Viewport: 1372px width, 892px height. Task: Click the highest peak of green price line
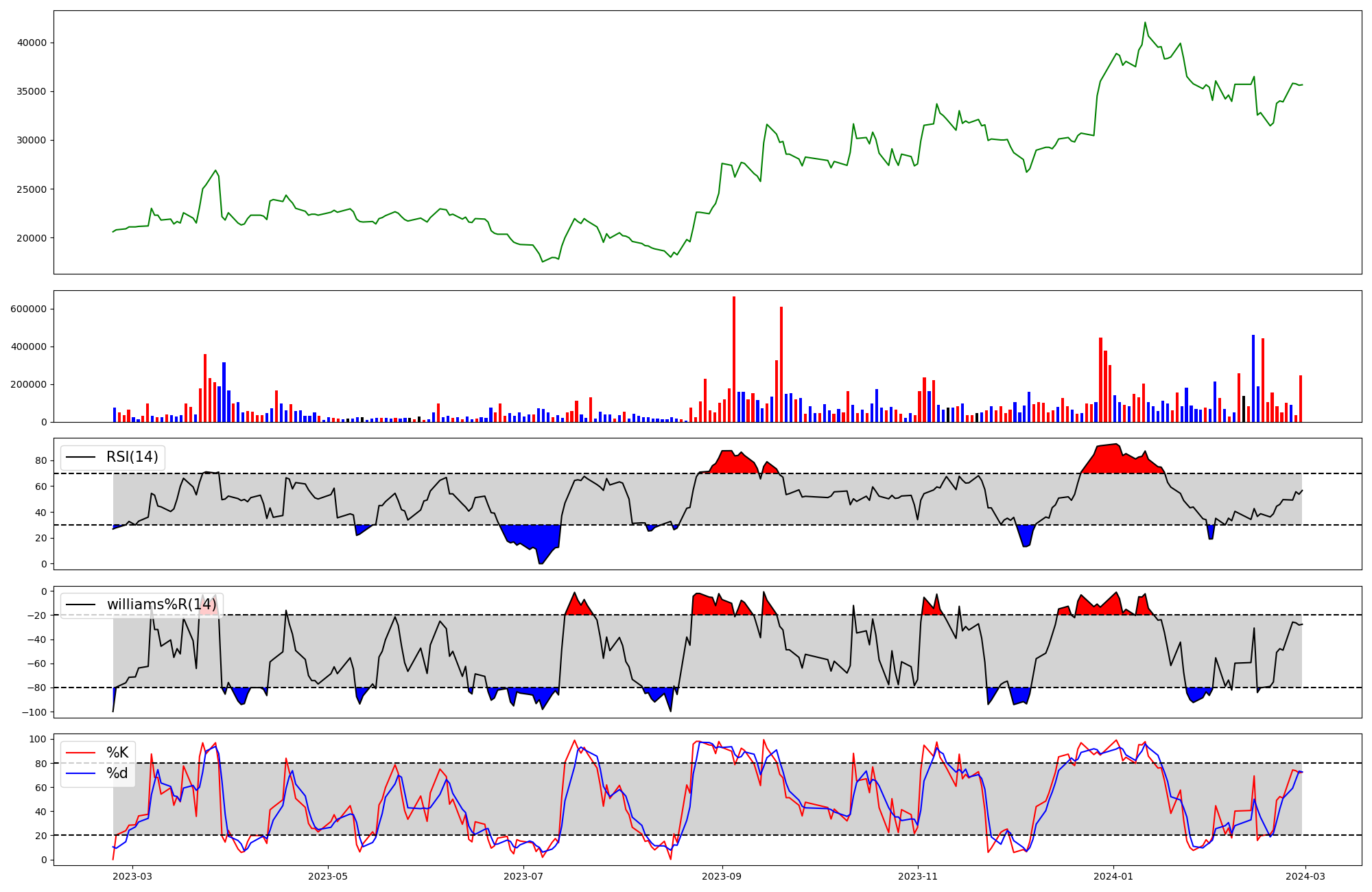[x=1145, y=23]
